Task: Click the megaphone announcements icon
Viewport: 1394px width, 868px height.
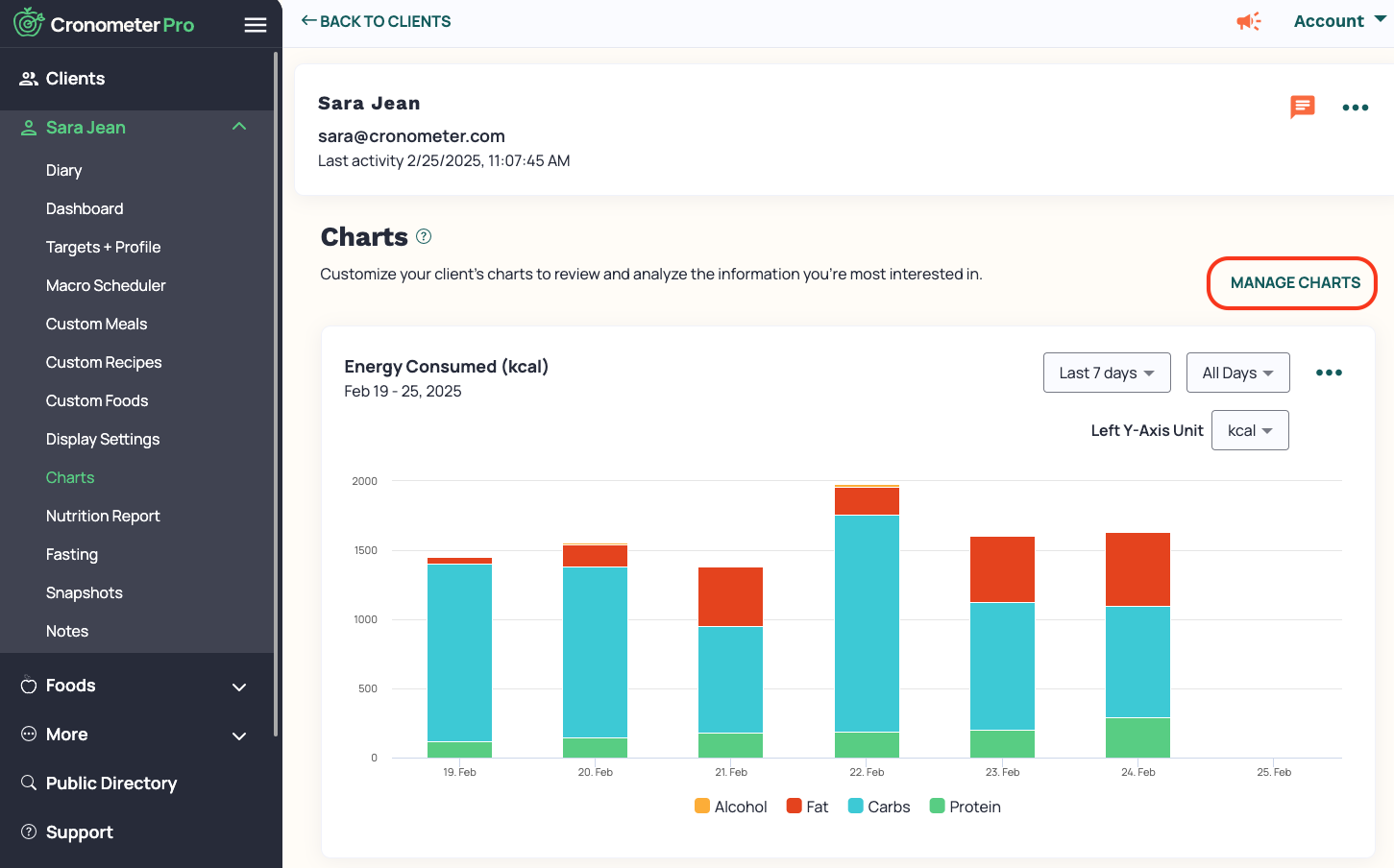Action: (1249, 21)
